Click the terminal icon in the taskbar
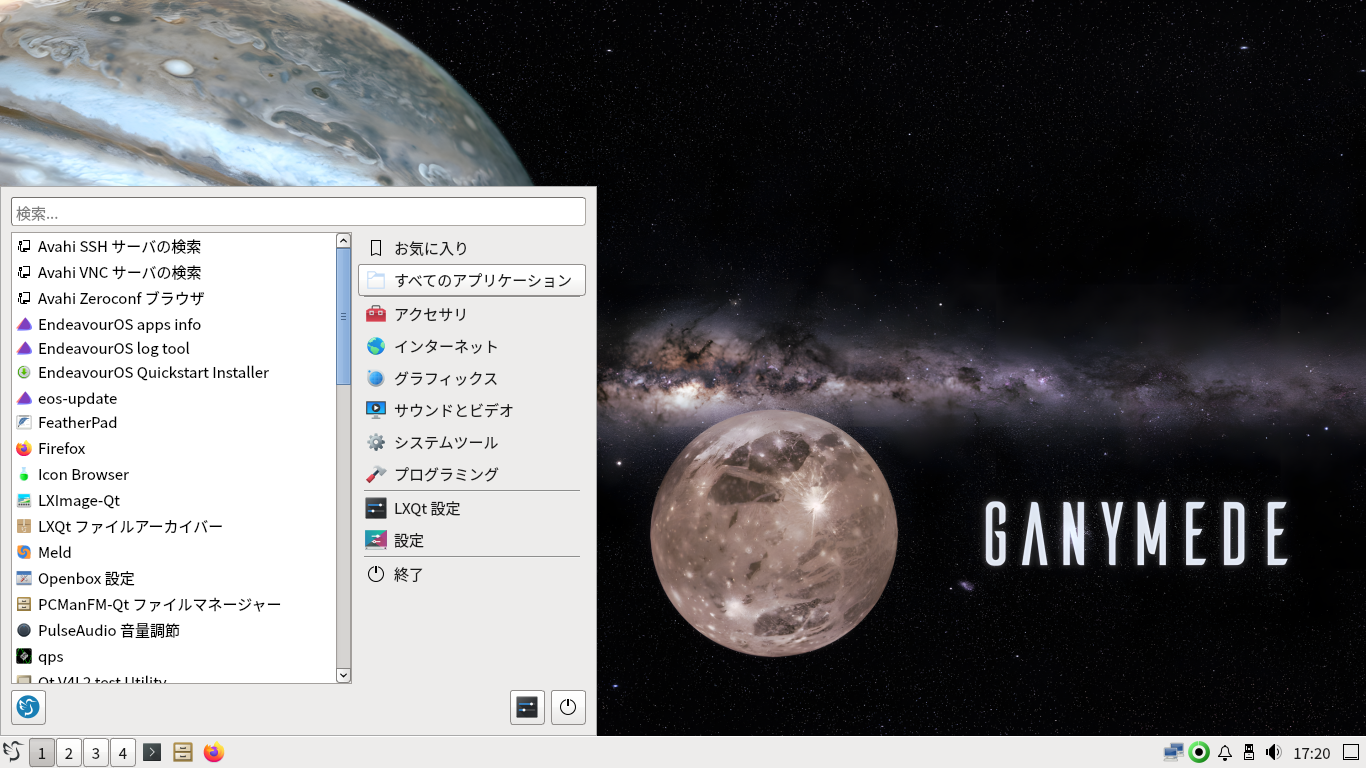 (x=152, y=752)
